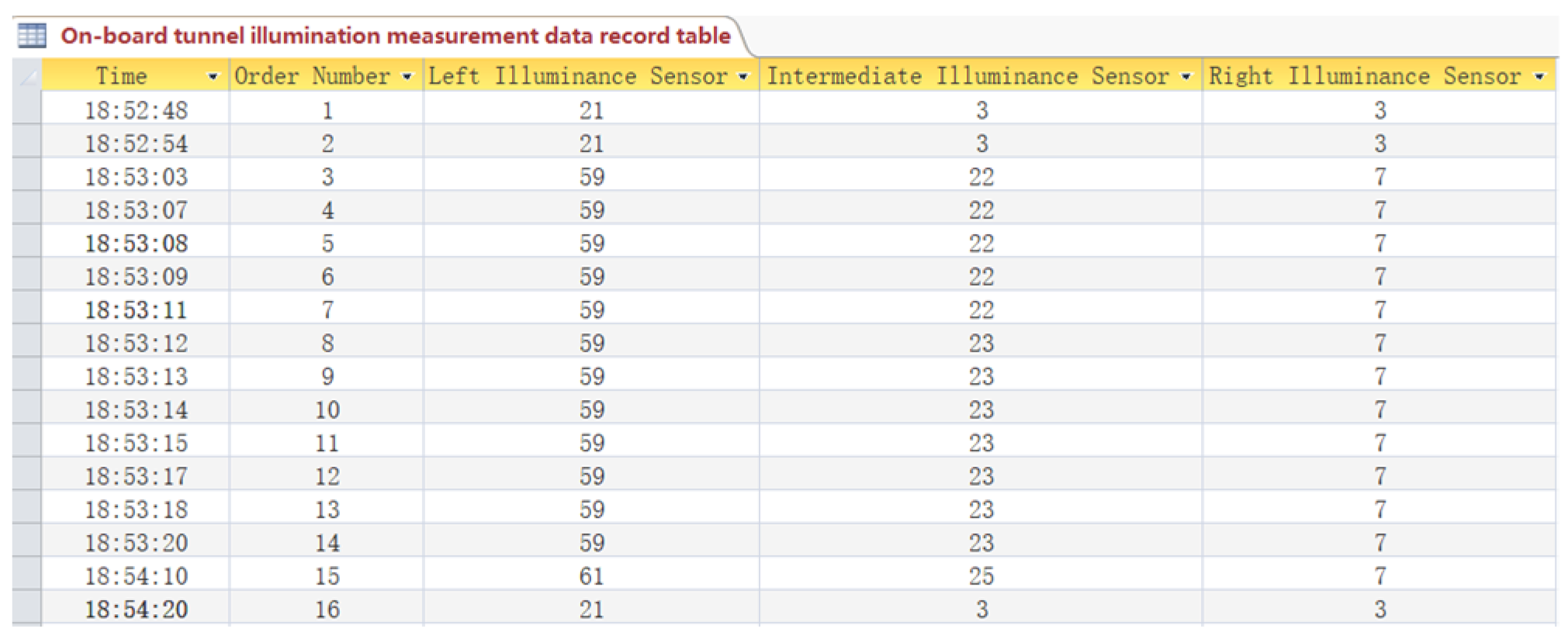Open the Left Illuminance Sensor dropdown arrow
The height and width of the screenshot is (635, 1568).
(x=743, y=77)
